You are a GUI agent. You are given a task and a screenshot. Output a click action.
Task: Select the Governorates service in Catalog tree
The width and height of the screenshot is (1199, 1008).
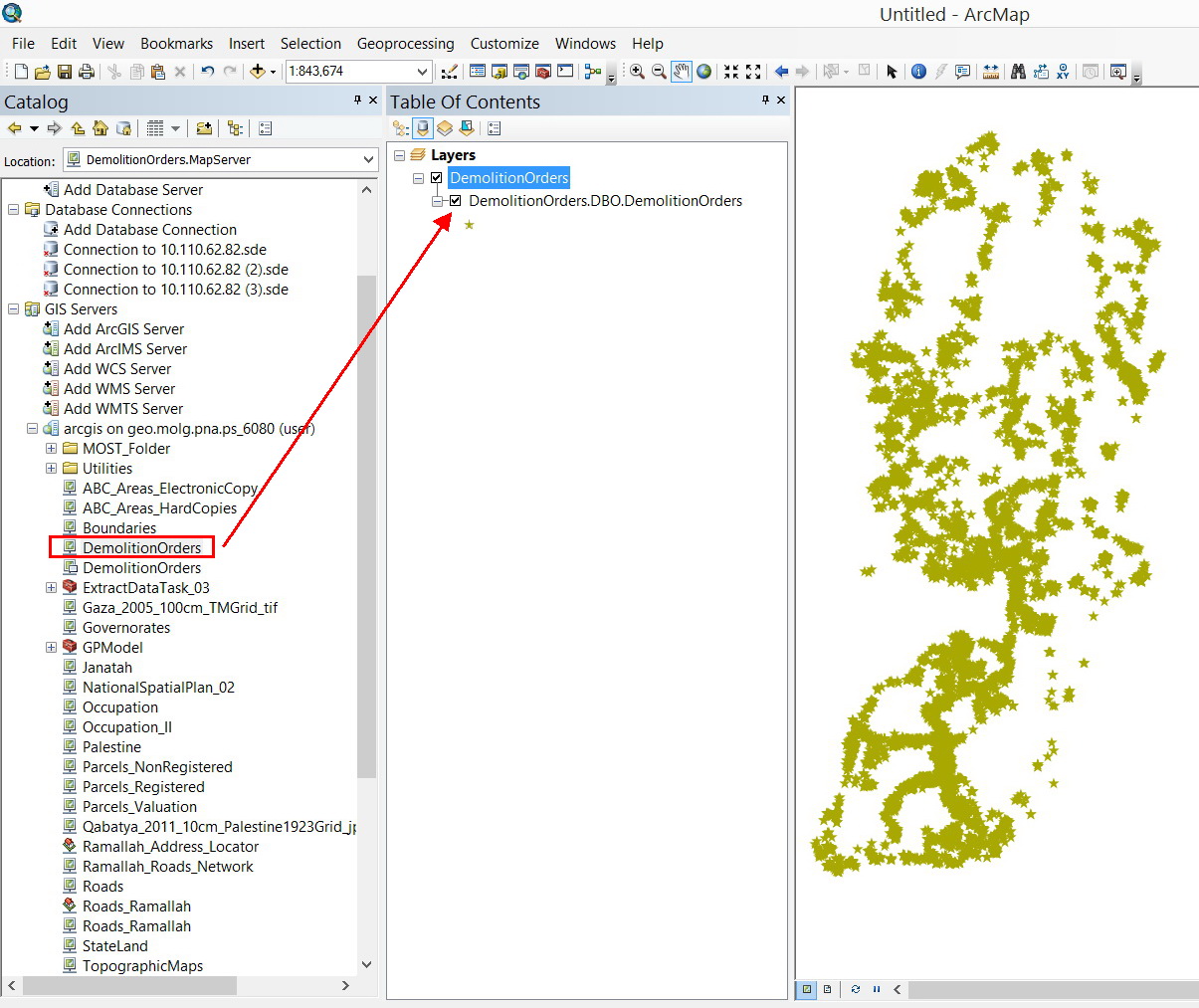tap(125, 628)
